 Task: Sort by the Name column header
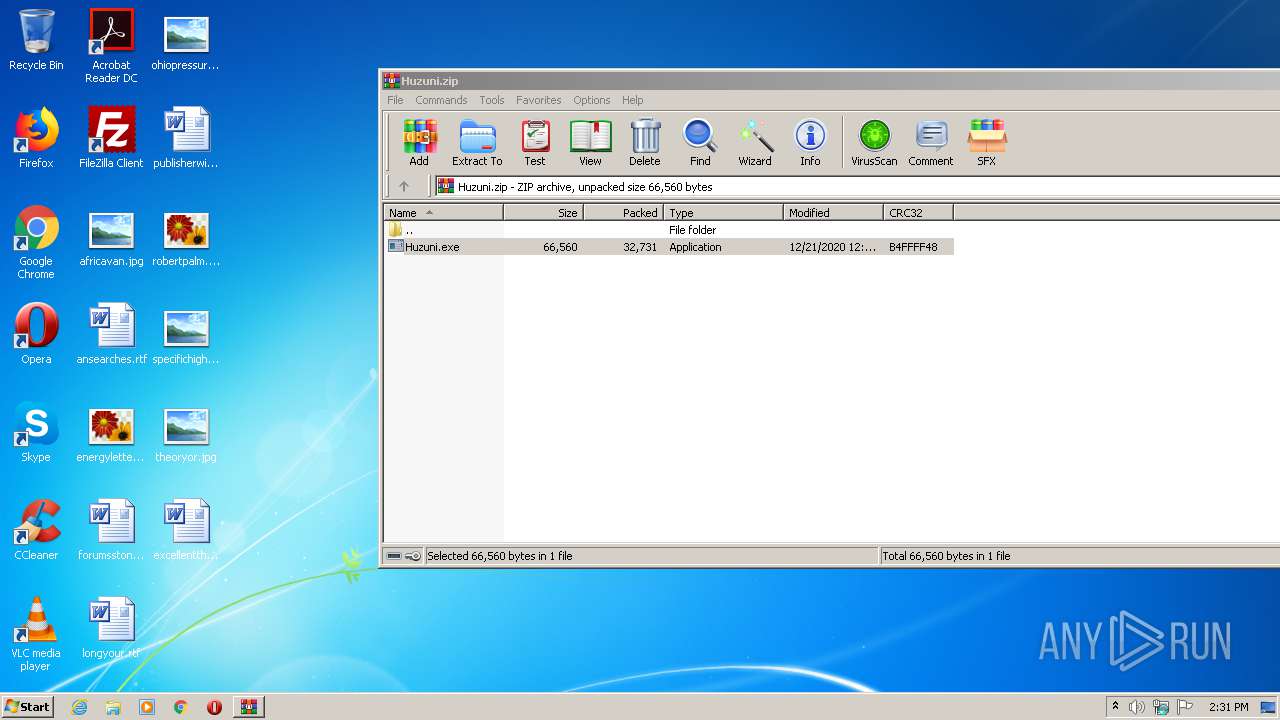(444, 213)
